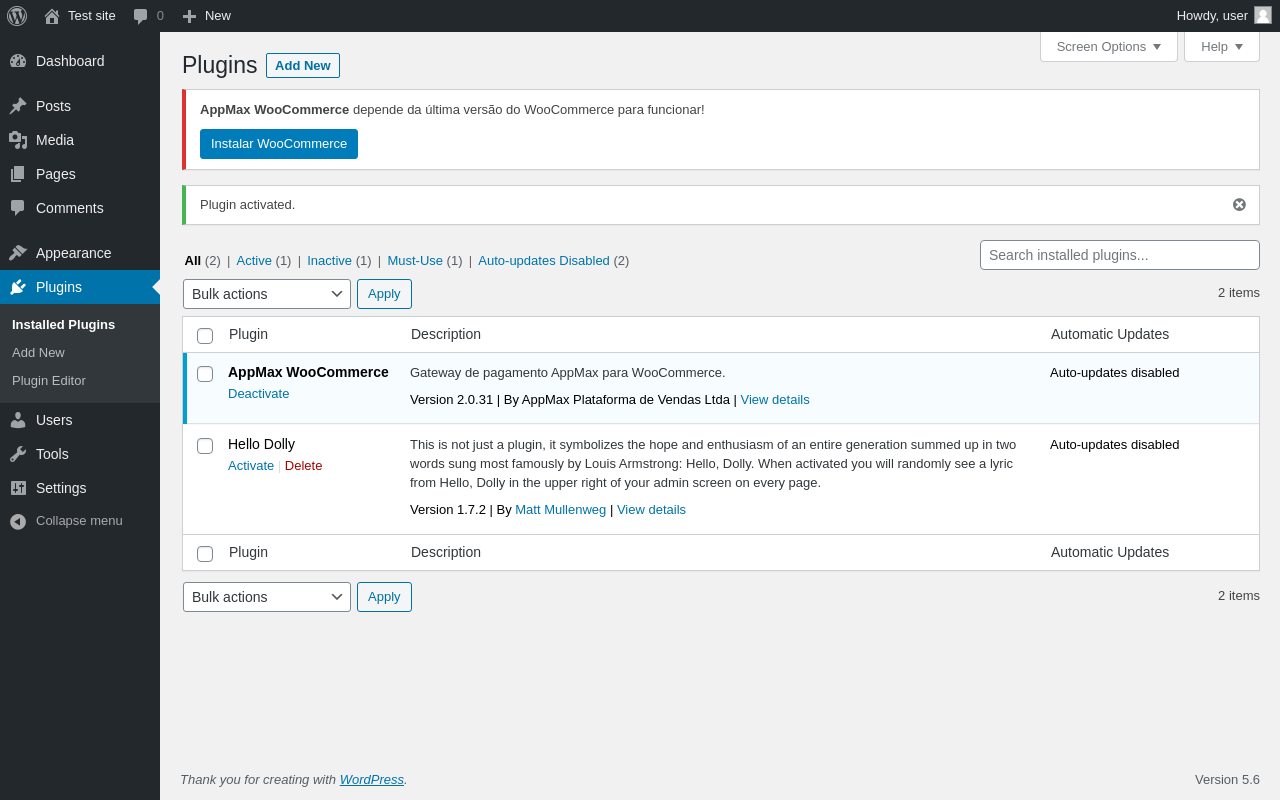Go to the Dashboard menu label

(x=70, y=61)
